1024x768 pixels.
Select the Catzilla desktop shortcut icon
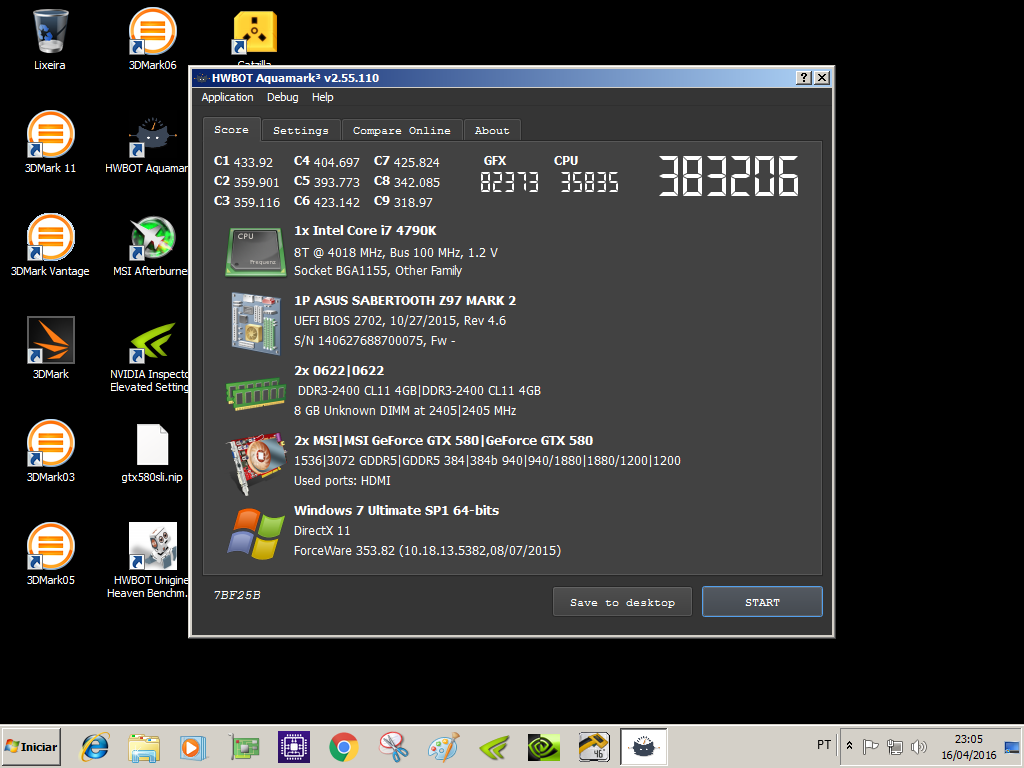[255, 33]
